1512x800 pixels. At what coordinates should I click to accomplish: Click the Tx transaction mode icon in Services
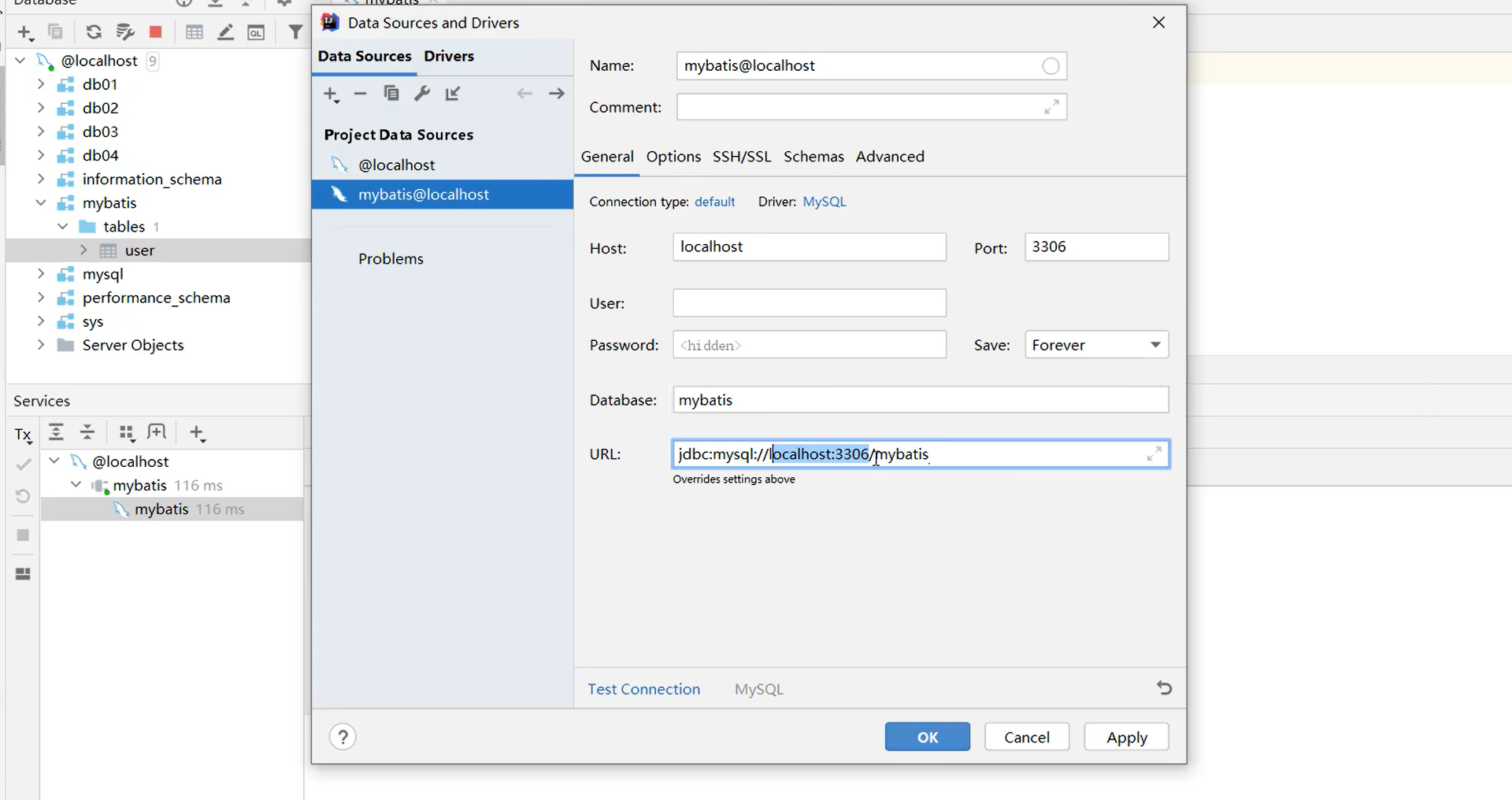(23, 435)
